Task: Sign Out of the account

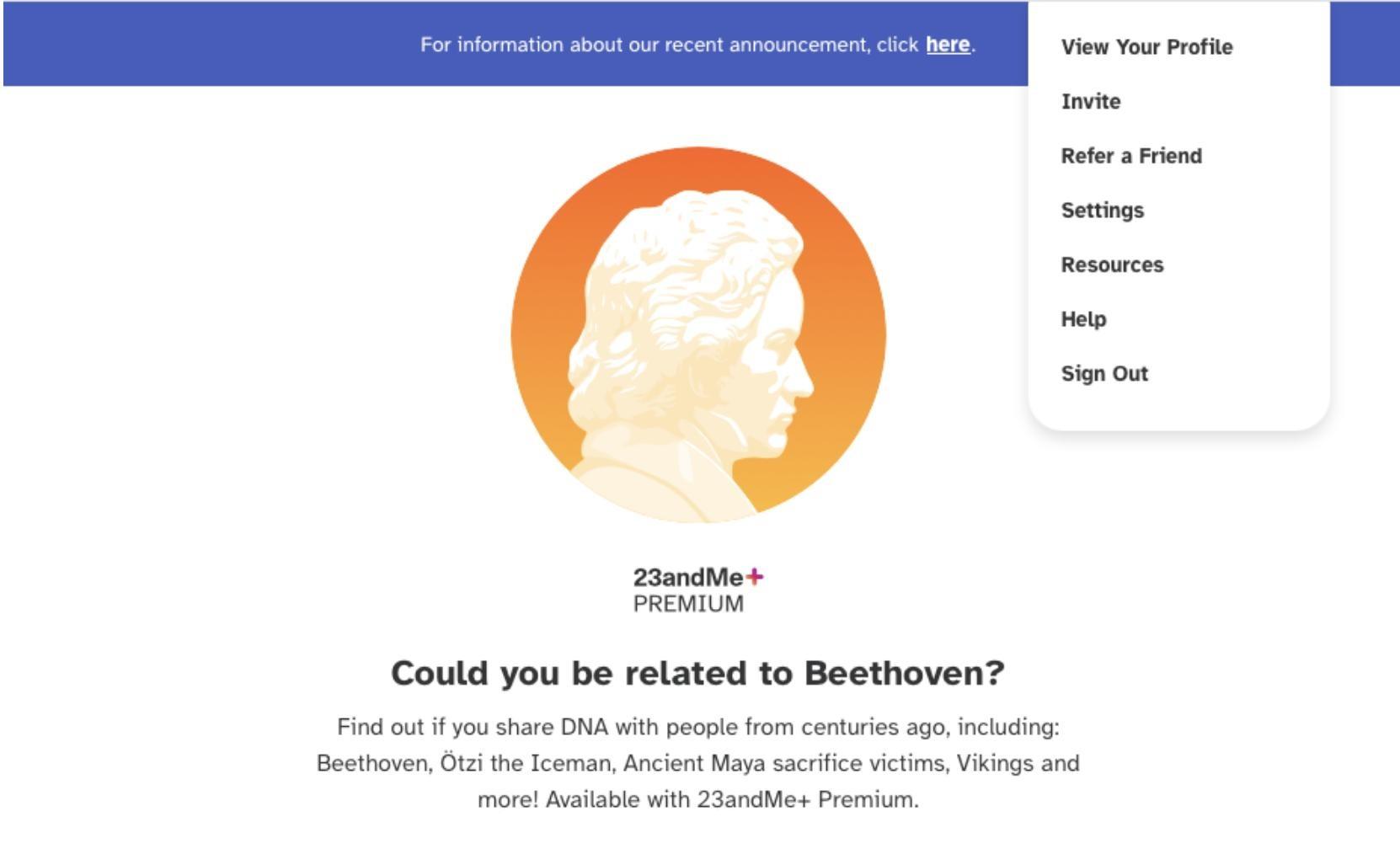Action: tap(1104, 374)
